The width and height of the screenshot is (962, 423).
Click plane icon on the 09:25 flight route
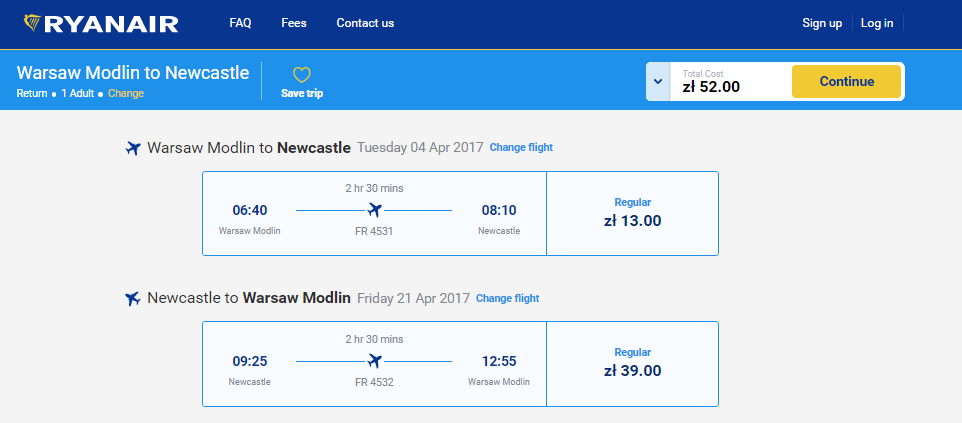375,361
